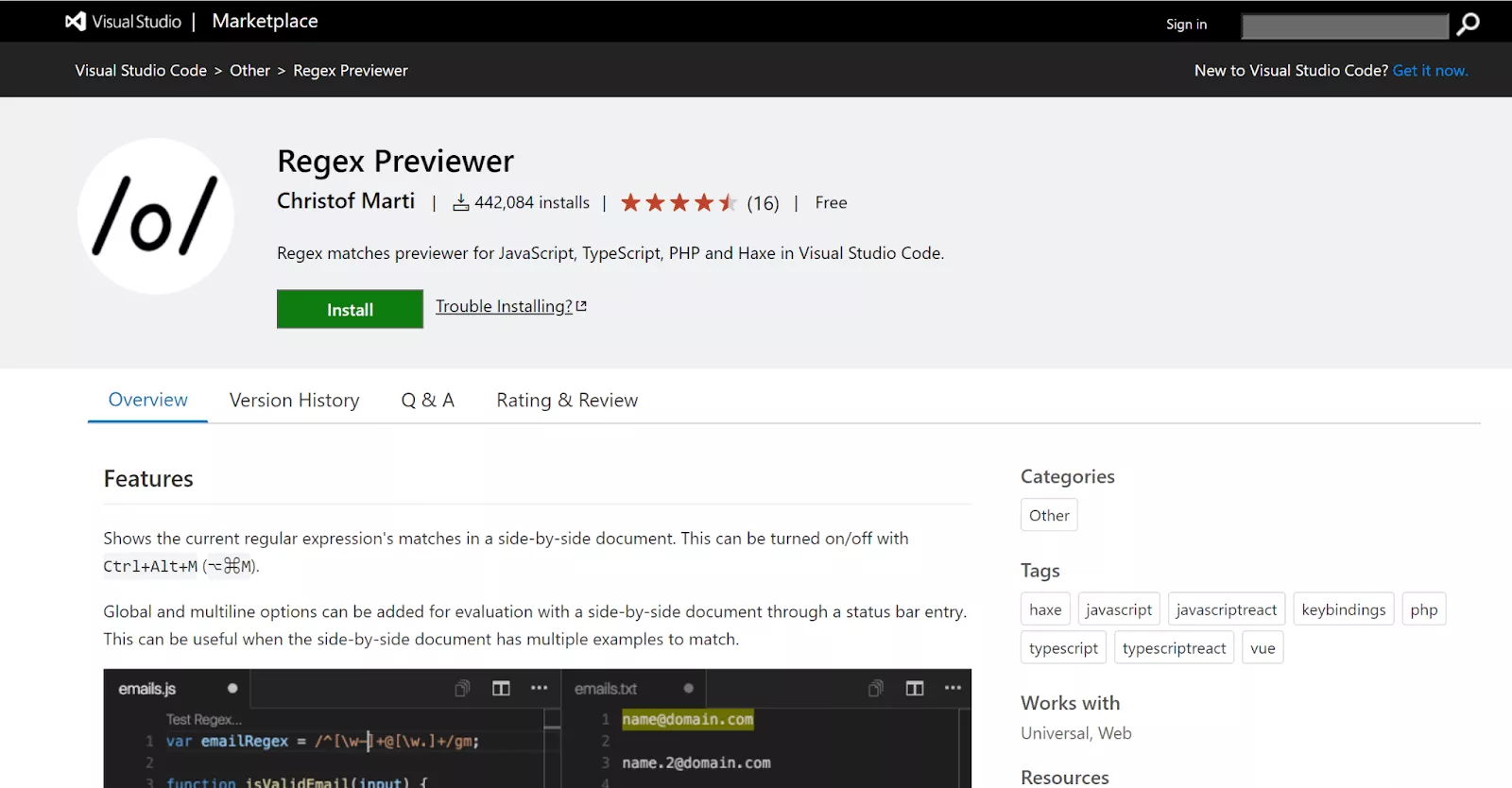Click the Features heading
Image resolution: width=1512 pixels, height=788 pixels.
[148, 479]
